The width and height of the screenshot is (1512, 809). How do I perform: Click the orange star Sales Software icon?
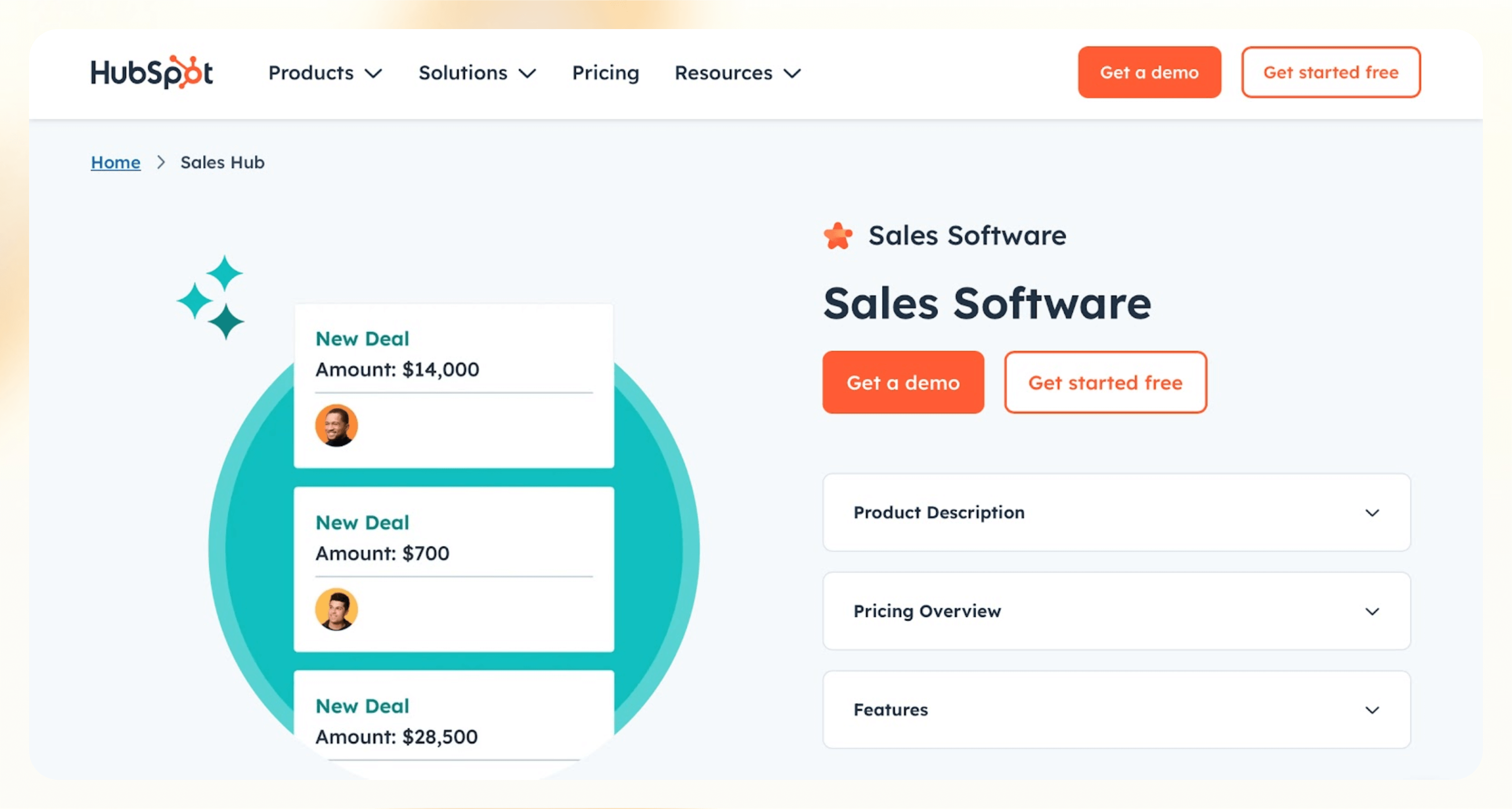point(838,236)
